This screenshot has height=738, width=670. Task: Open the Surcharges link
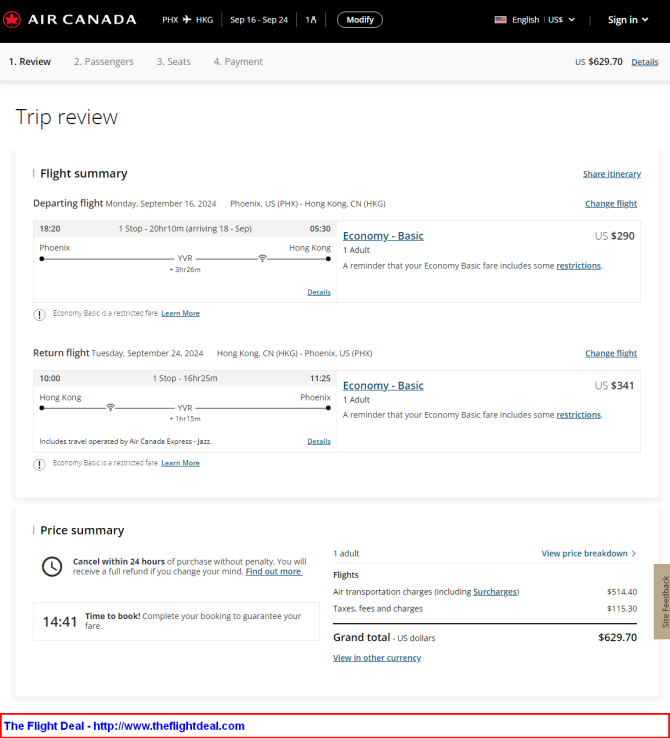point(495,592)
